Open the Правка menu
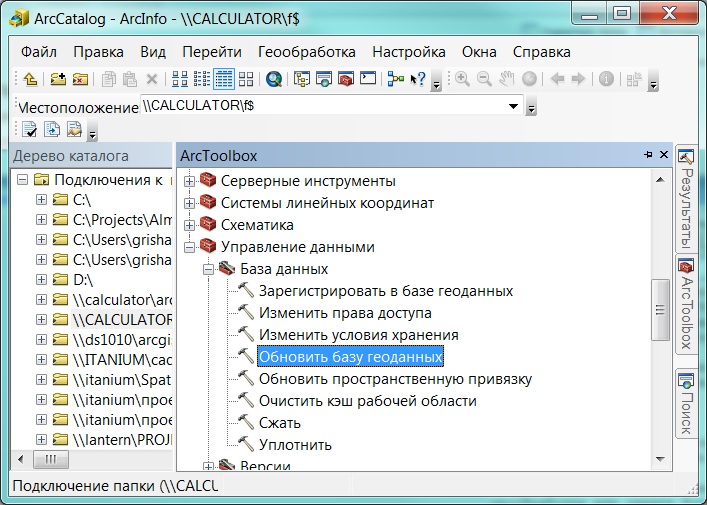Viewport: 707px width, 505px height. tap(98, 52)
